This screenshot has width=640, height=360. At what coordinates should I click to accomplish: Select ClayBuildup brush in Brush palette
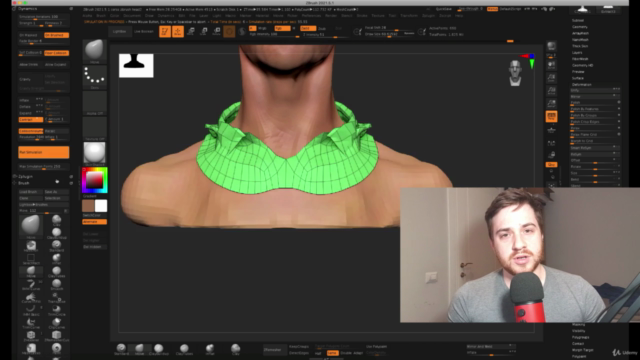point(56,233)
